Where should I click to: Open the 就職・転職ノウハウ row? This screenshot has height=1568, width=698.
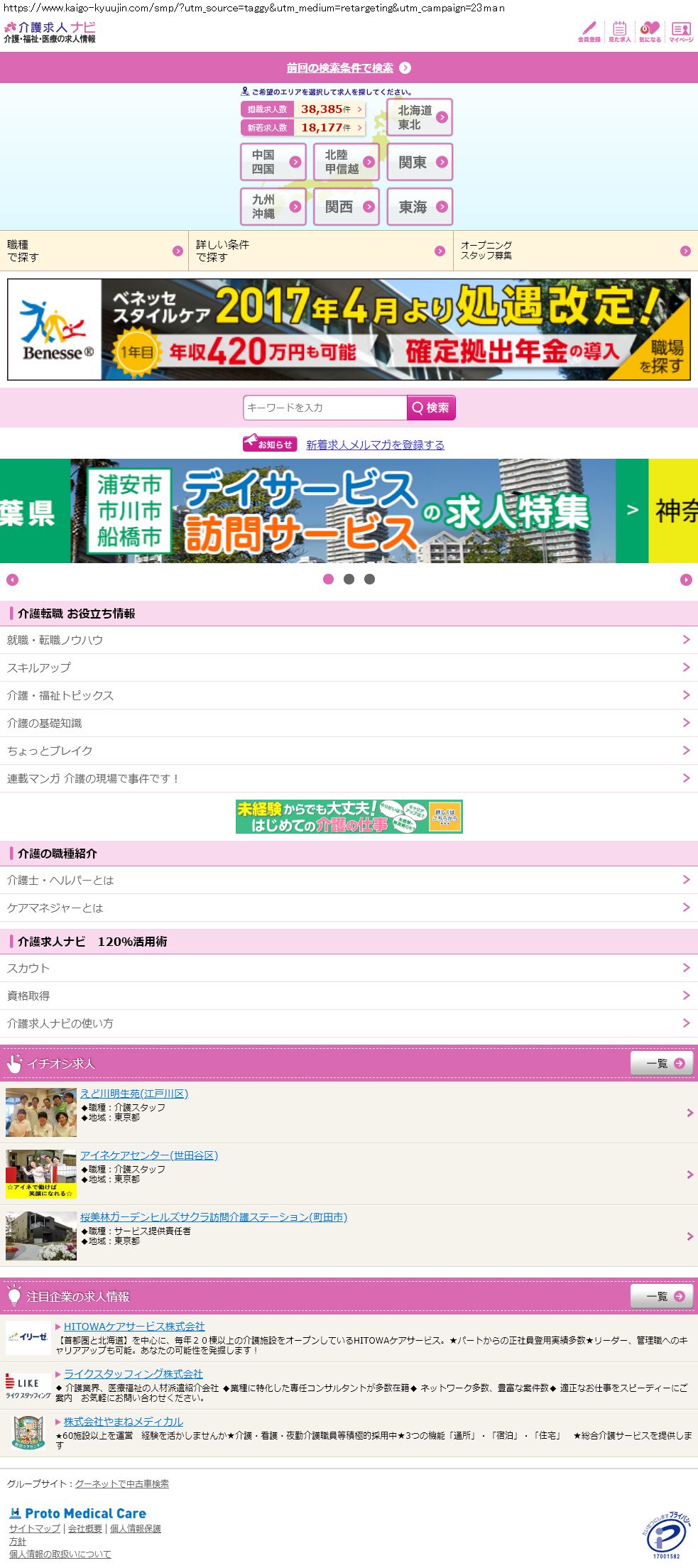point(349,640)
